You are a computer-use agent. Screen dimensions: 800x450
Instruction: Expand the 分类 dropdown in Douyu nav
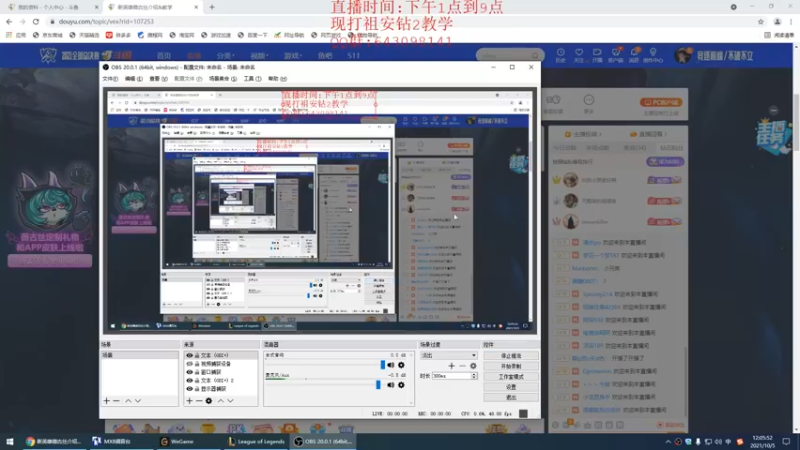coord(225,56)
